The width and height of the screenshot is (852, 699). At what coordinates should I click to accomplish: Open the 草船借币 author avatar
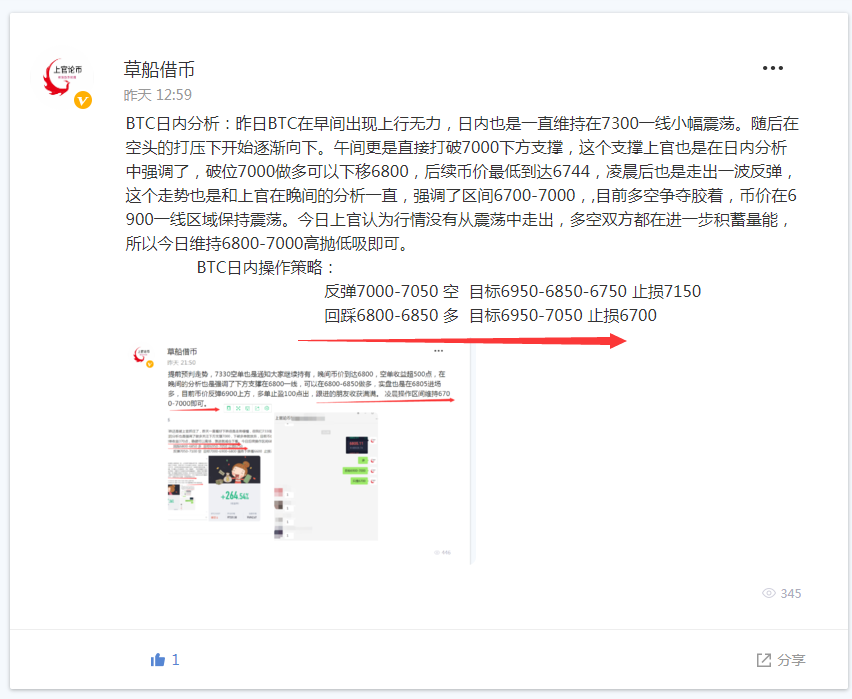tap(64, 78)
